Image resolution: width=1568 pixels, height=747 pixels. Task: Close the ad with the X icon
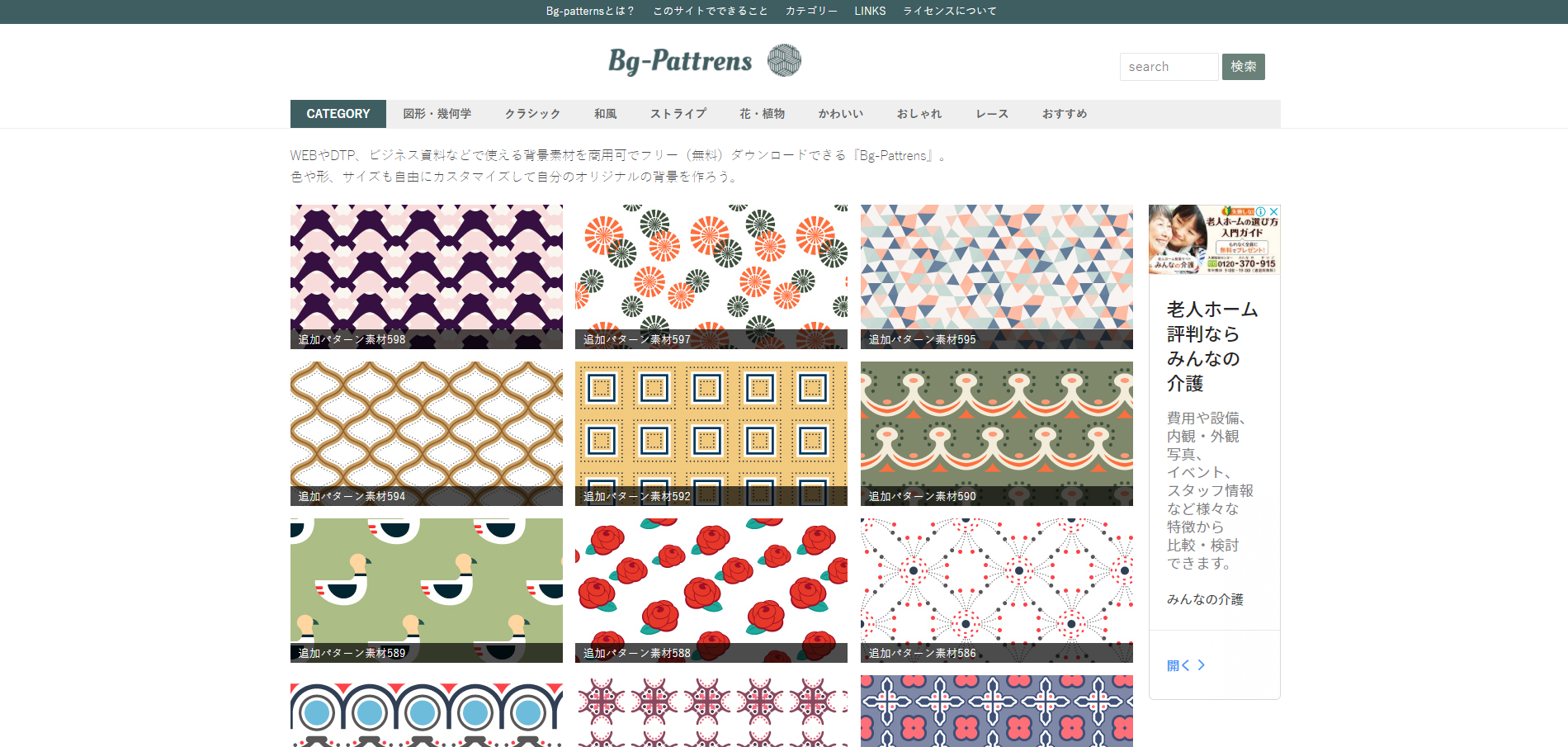coord(1273,211)
